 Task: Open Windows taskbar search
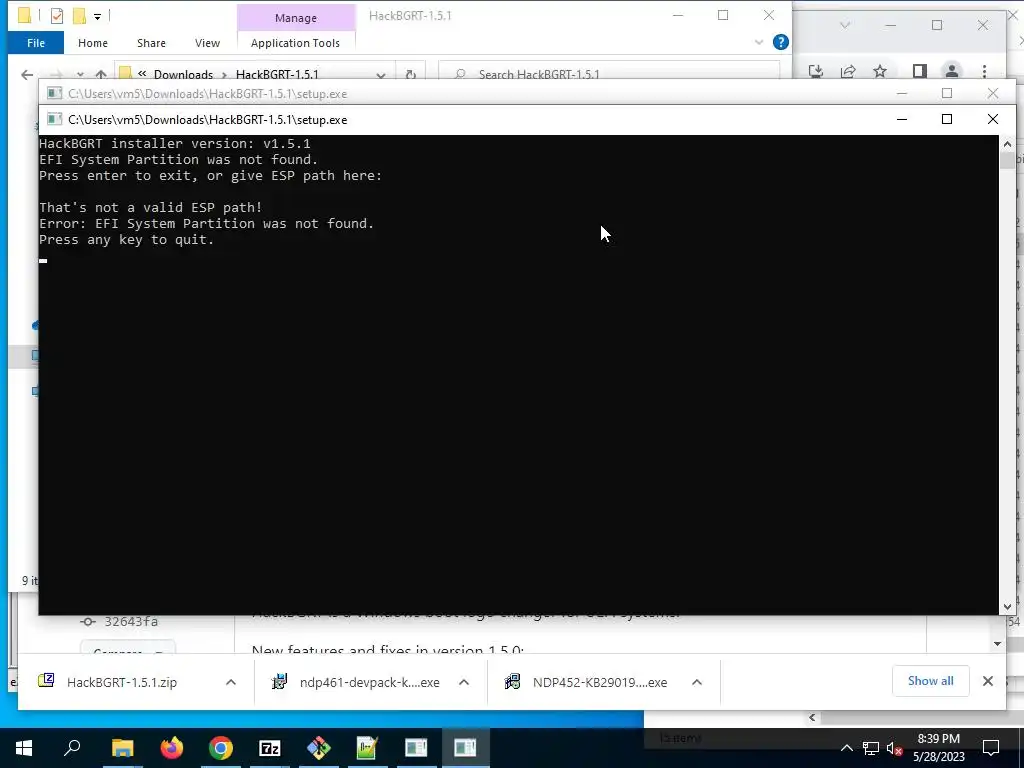72,748
